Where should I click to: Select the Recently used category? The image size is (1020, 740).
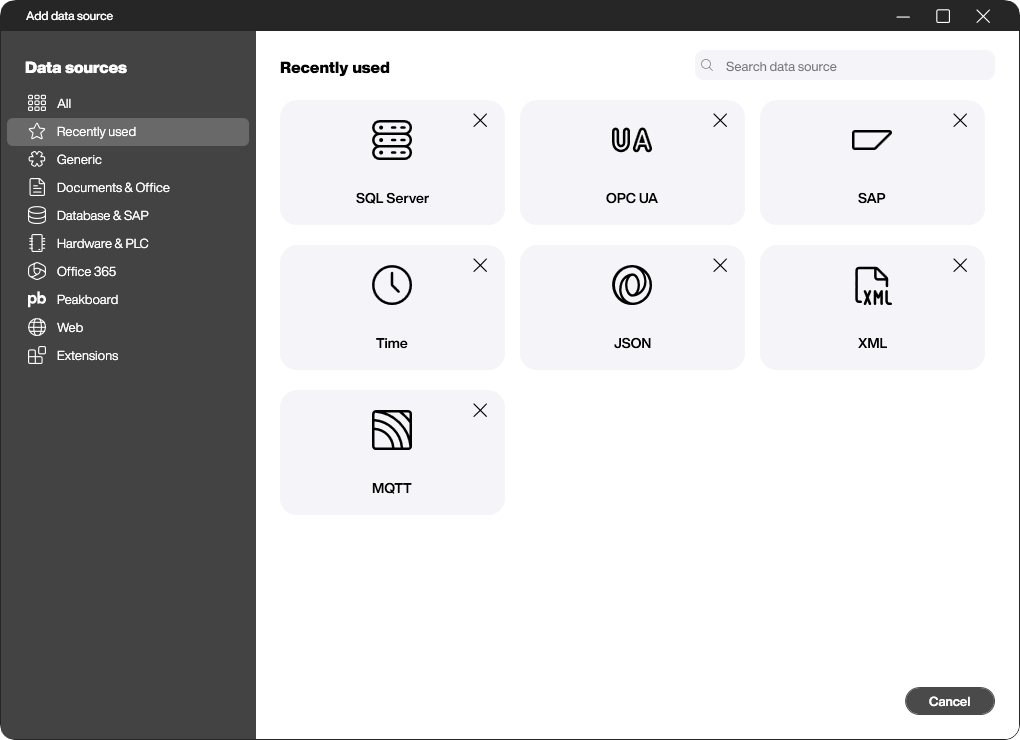pos(128,131)
